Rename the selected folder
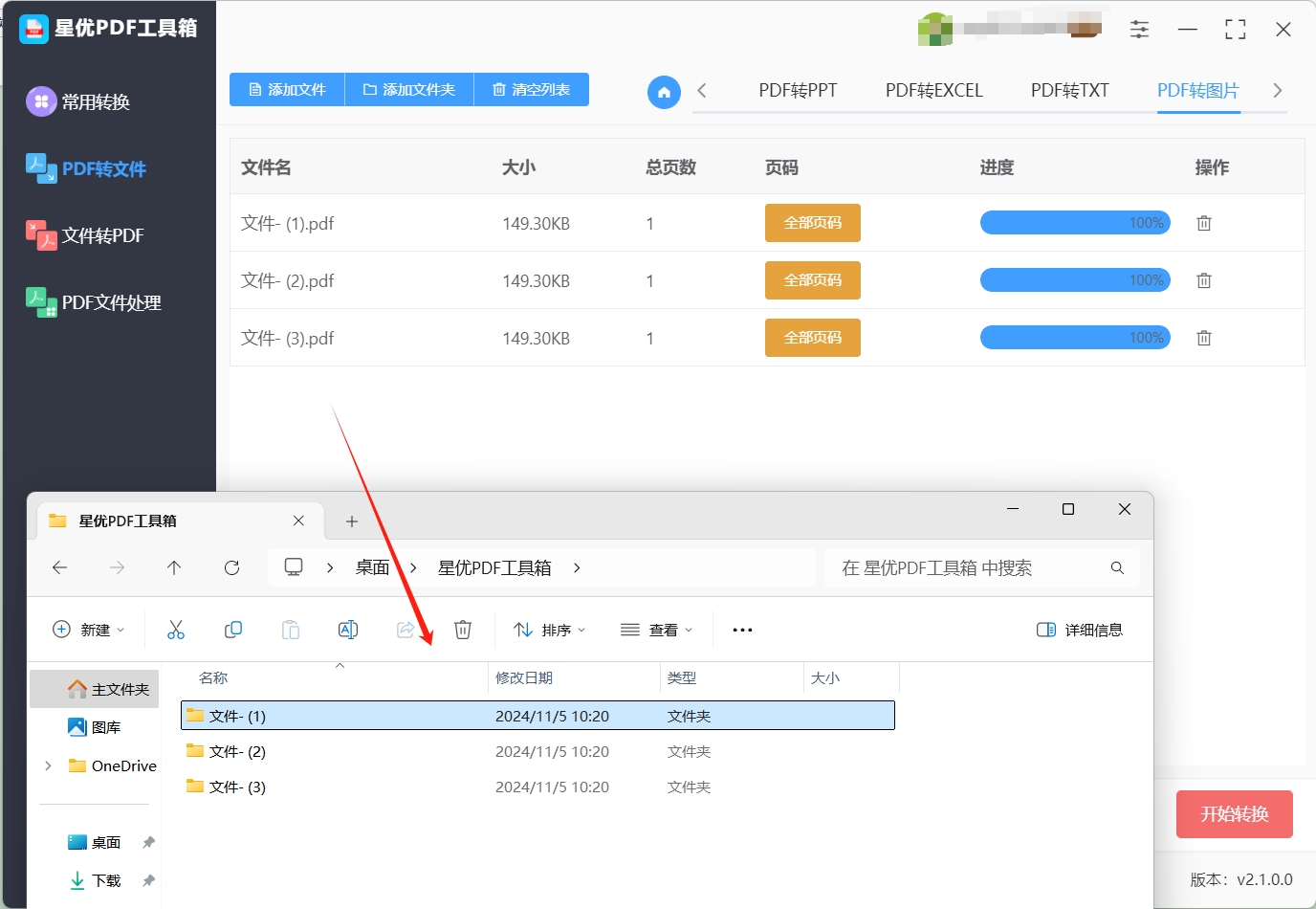 (348, 630)
